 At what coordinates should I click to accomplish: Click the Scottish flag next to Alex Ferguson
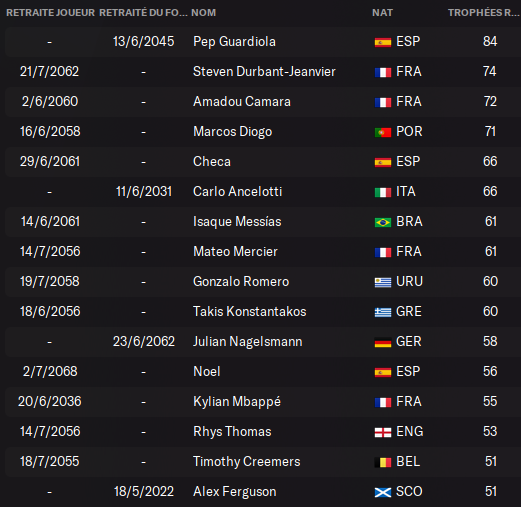pyautogui.click(x=383, y=492)
